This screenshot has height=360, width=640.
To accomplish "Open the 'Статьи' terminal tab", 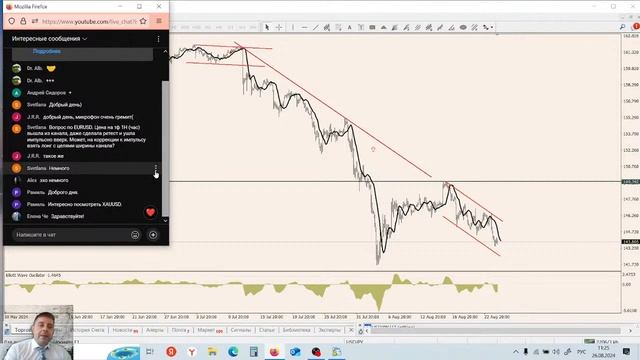I will click(x=267, y=330).
